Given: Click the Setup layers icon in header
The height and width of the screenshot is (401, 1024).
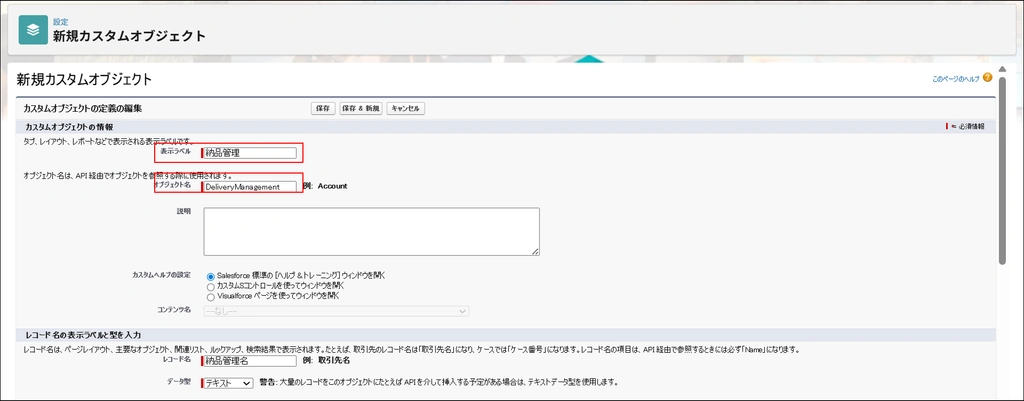Looking at the screenshot, I should click(x=33, y=30).
